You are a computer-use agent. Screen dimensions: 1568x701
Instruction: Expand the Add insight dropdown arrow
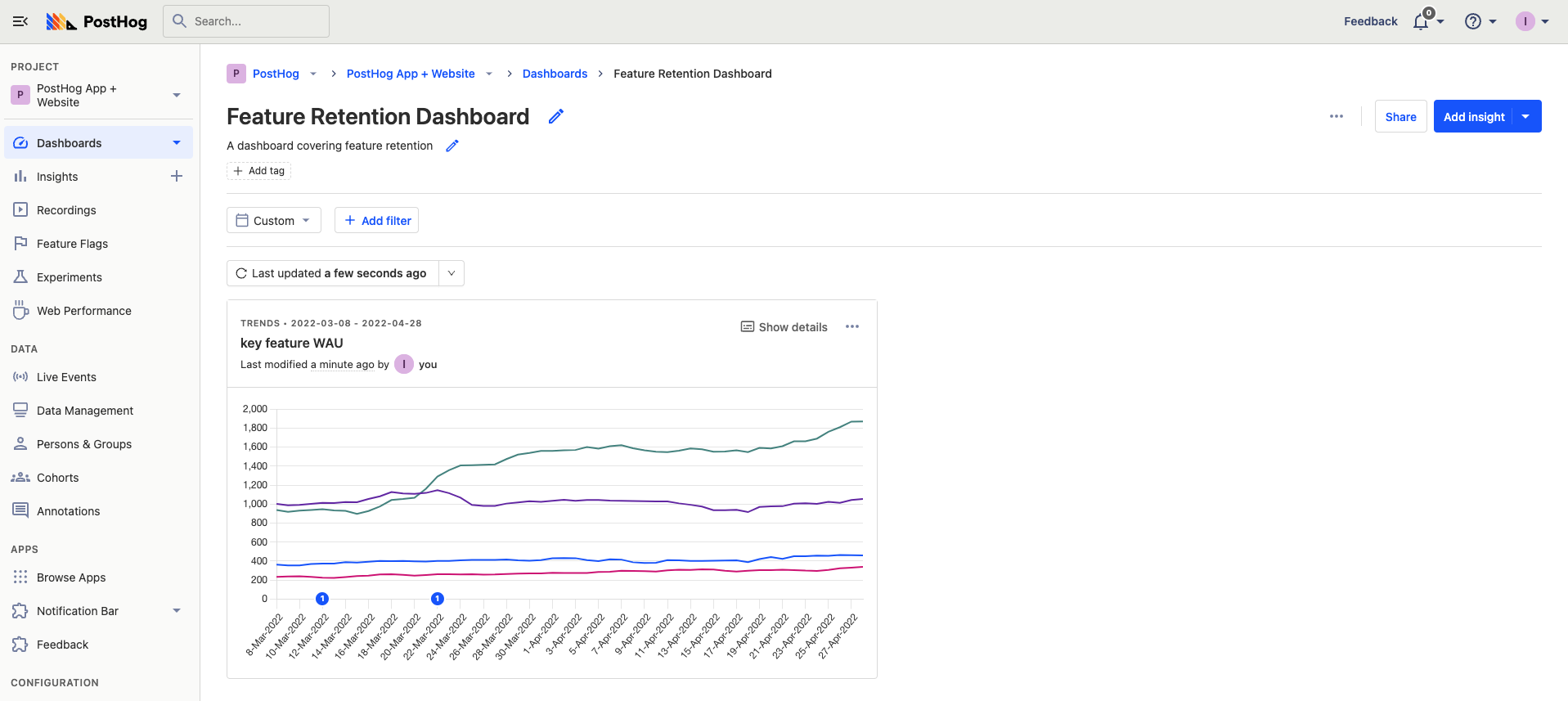click(1526, 117)
